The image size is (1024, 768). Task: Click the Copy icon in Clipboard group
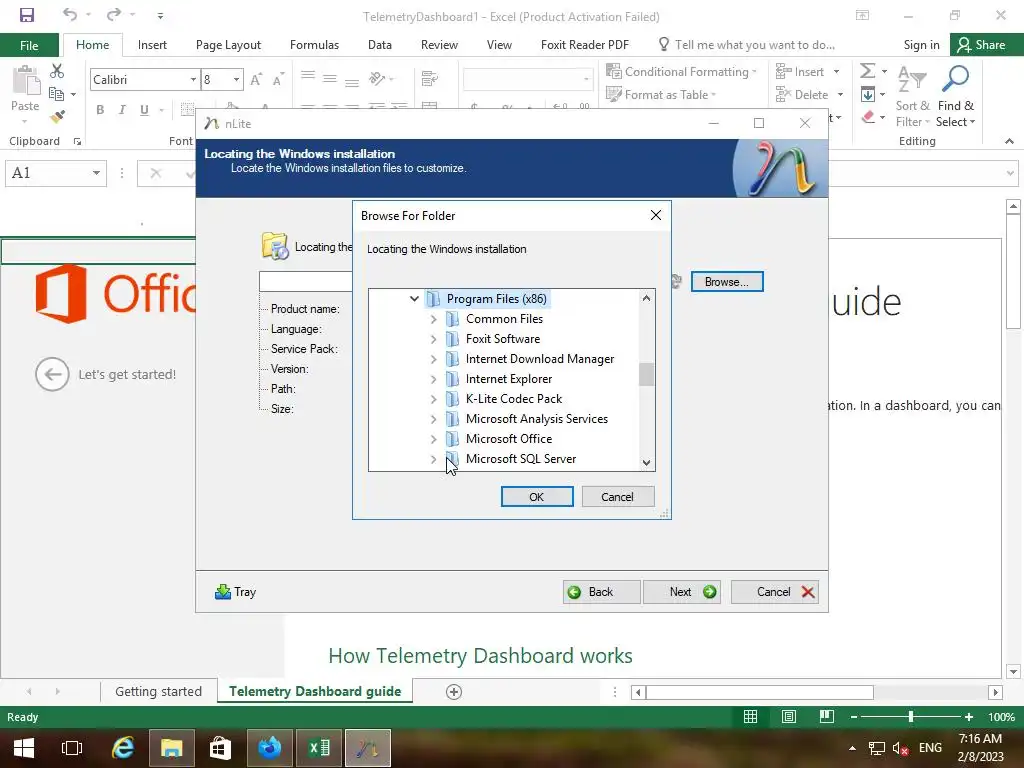[57, 94]
